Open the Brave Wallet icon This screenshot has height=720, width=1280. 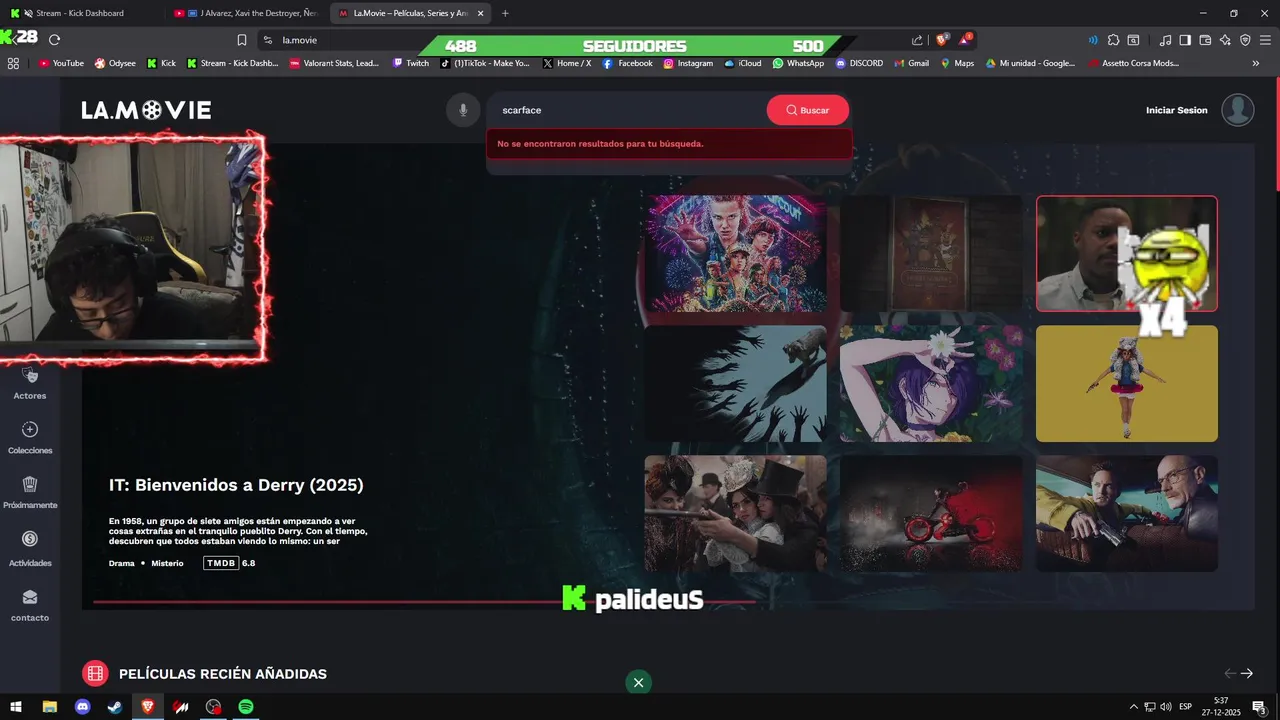(1205, 40)
